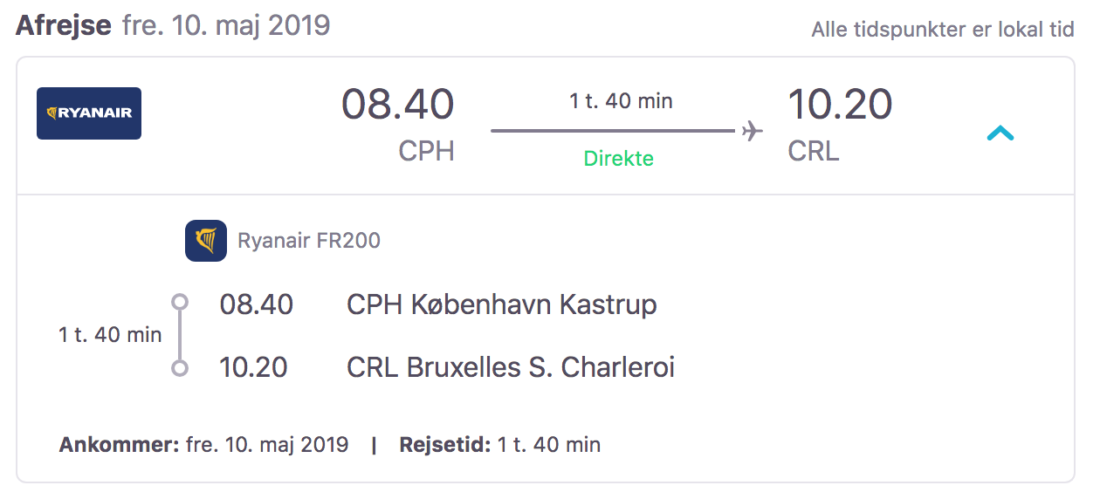Click the CPH airport code in summary
This screenshot has height=499, width=1100.
[426, 151]
